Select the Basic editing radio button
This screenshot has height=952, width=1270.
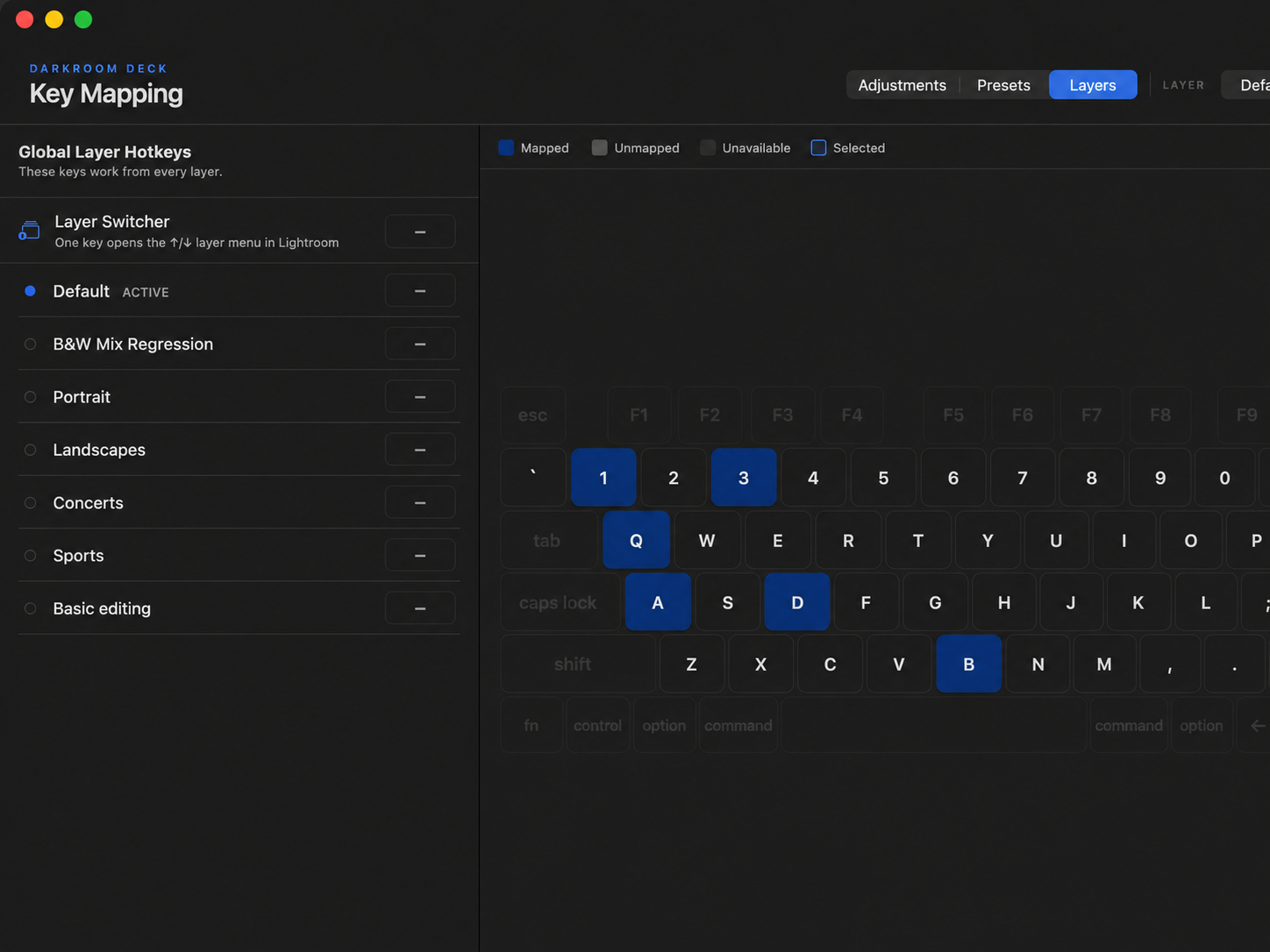[x=30, y=608]
